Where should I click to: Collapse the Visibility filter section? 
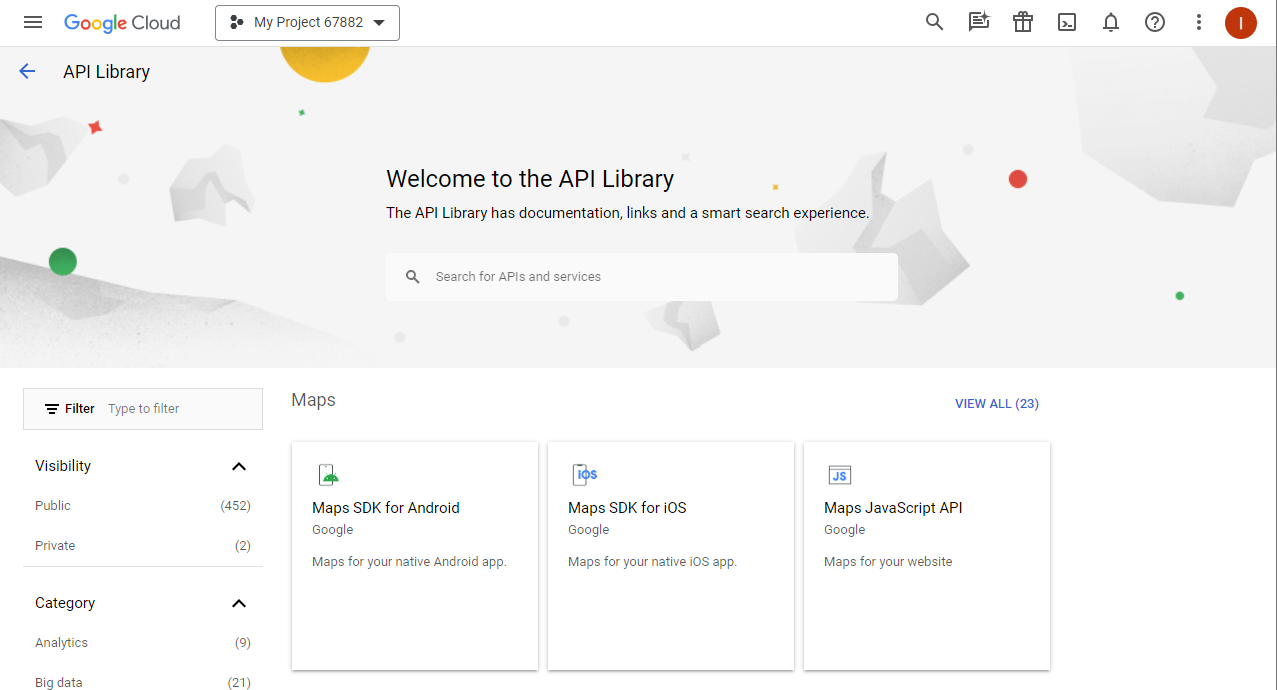238,466
